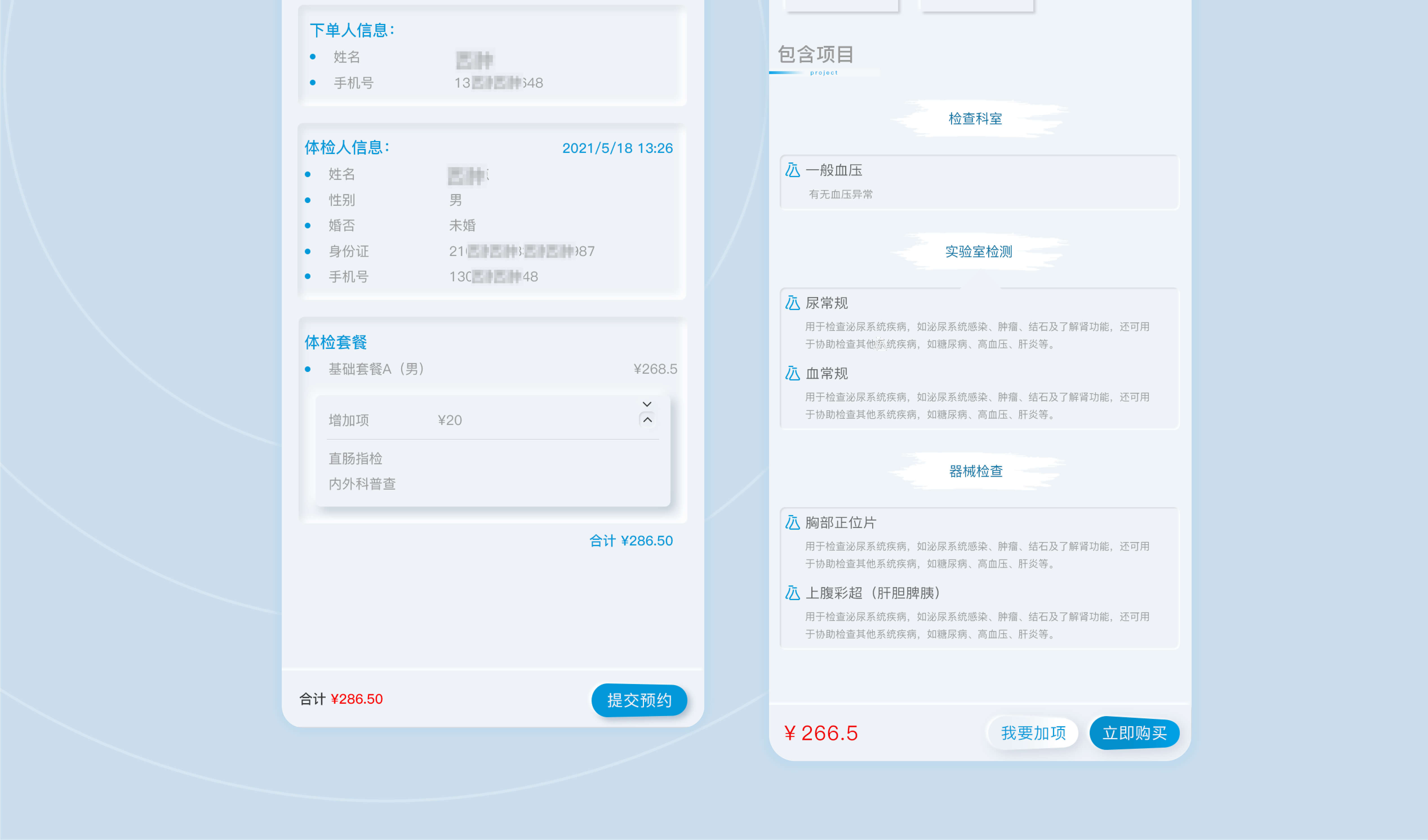Click the 内外科普查 add-on item
The height and width of the screenshot is (840, 1428).
coord(362,484)
